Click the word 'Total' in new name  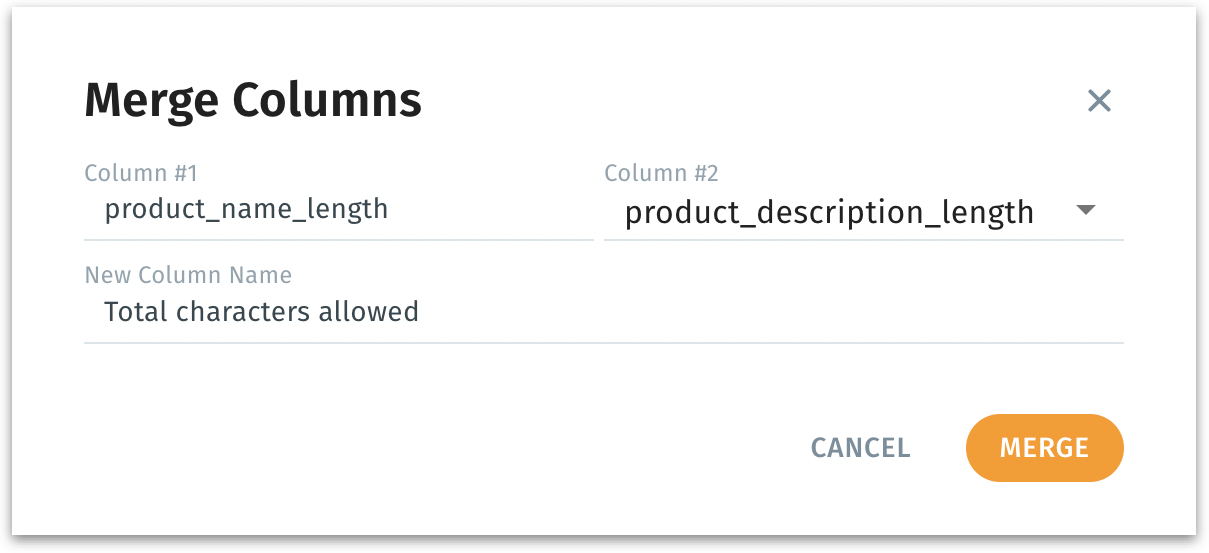[x=136, y=312]
